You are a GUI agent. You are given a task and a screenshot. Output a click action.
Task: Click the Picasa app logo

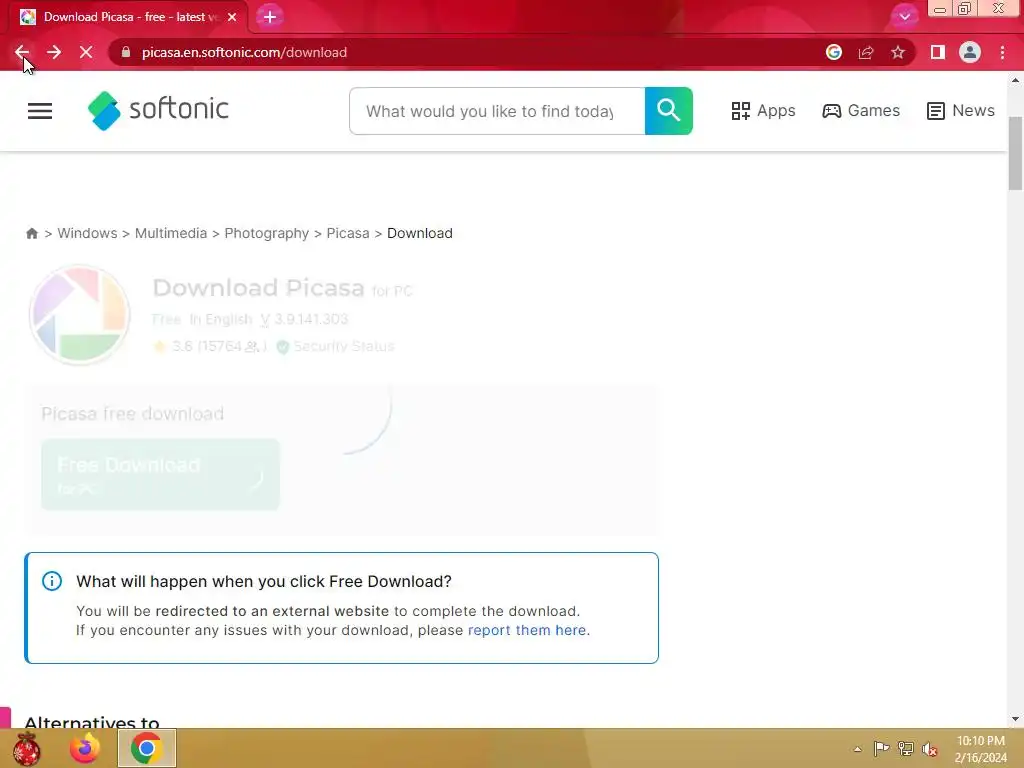coord(80,315)
